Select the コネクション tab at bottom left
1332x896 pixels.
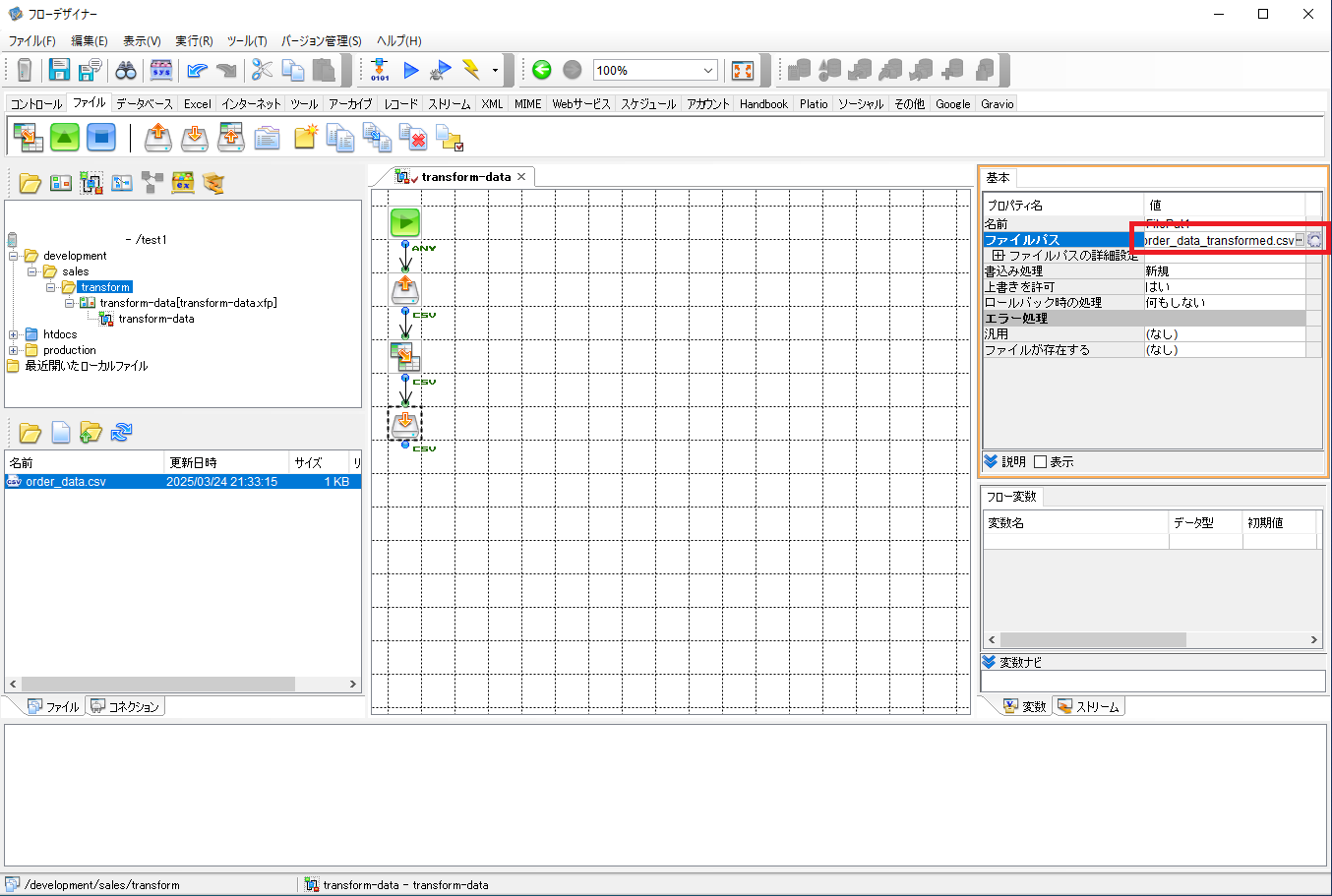125,706
